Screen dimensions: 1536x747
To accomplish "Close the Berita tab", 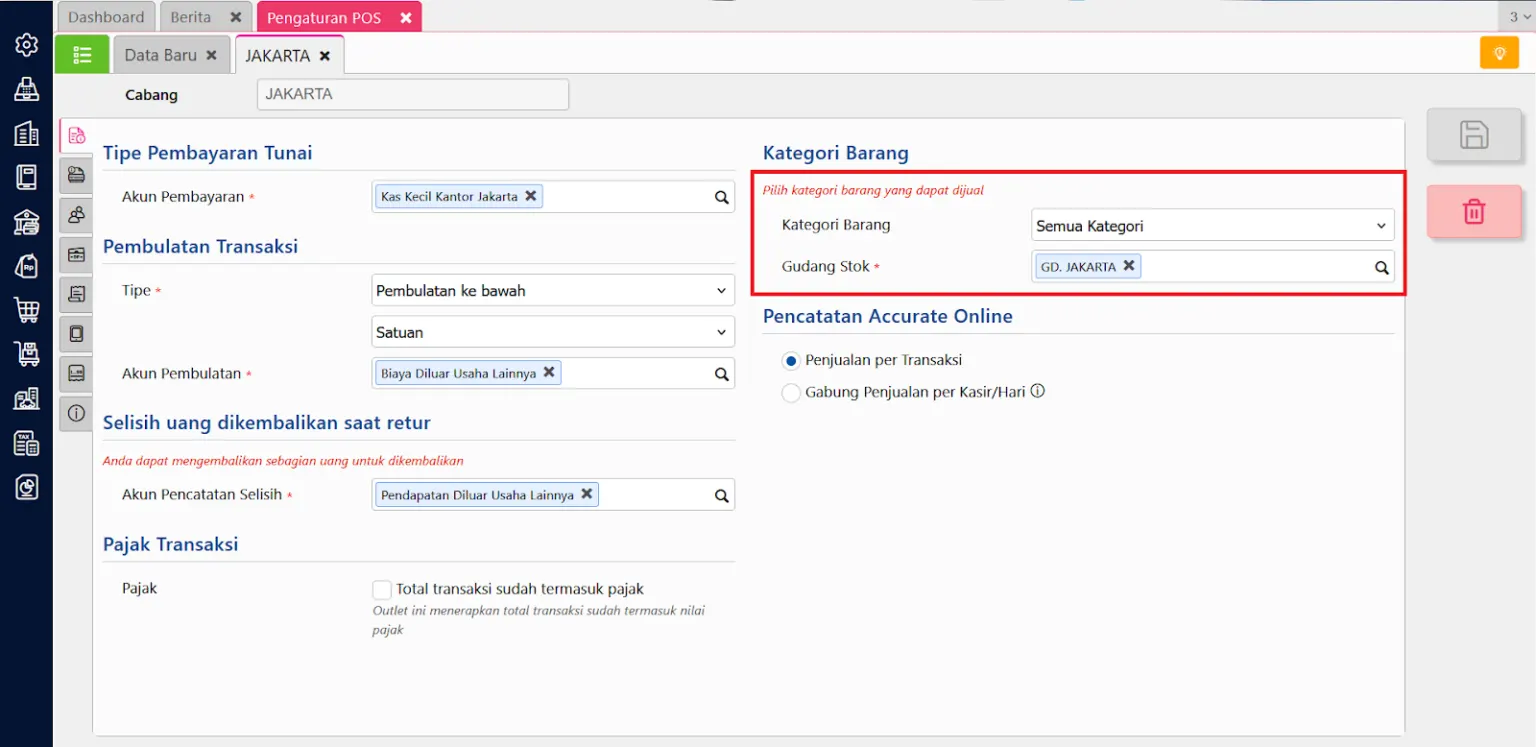I will click(x=235, y=17).
